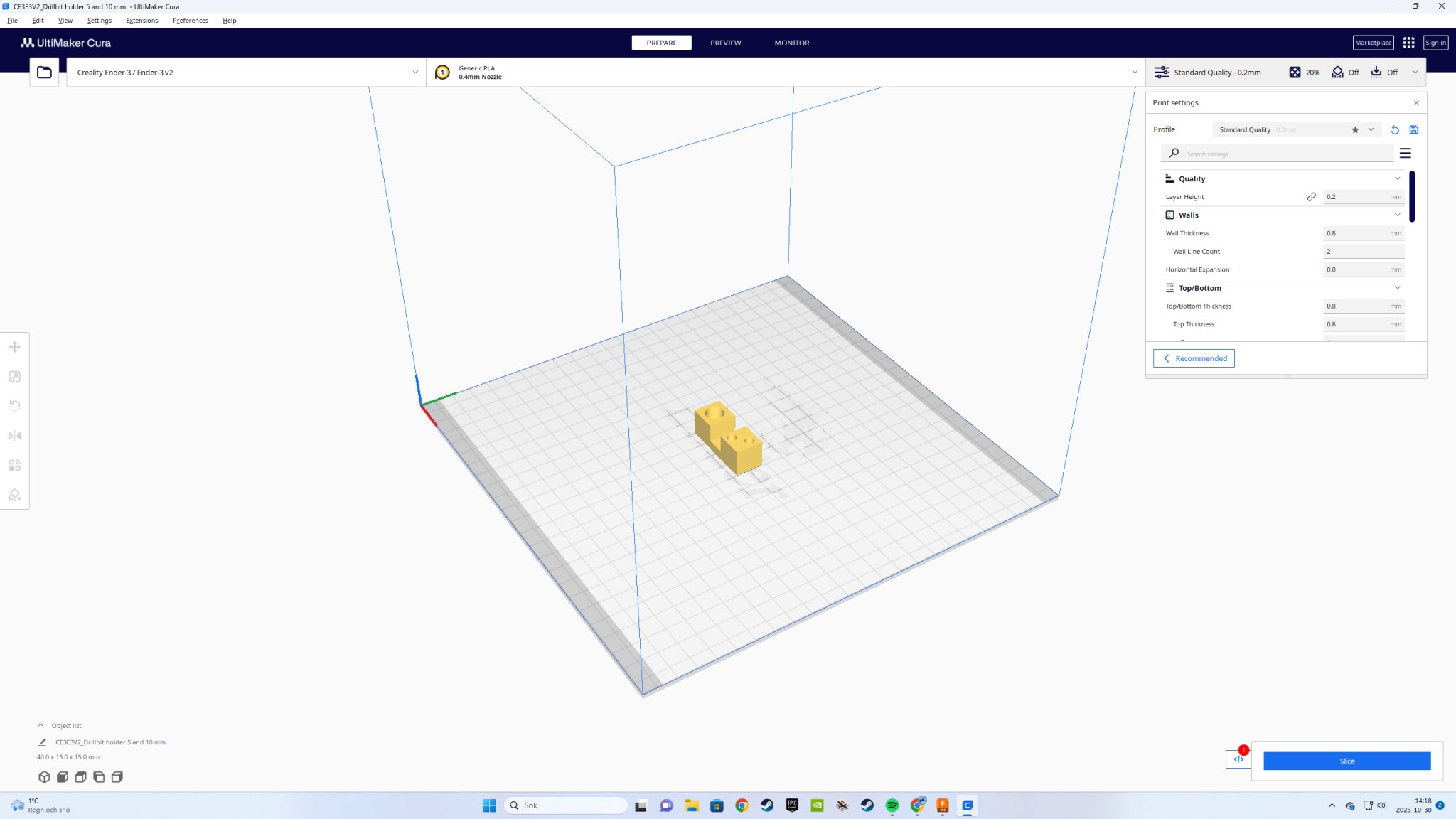The image size is (1456, 819).
Task: Click the Recommended button
Action: (1194, 358)
